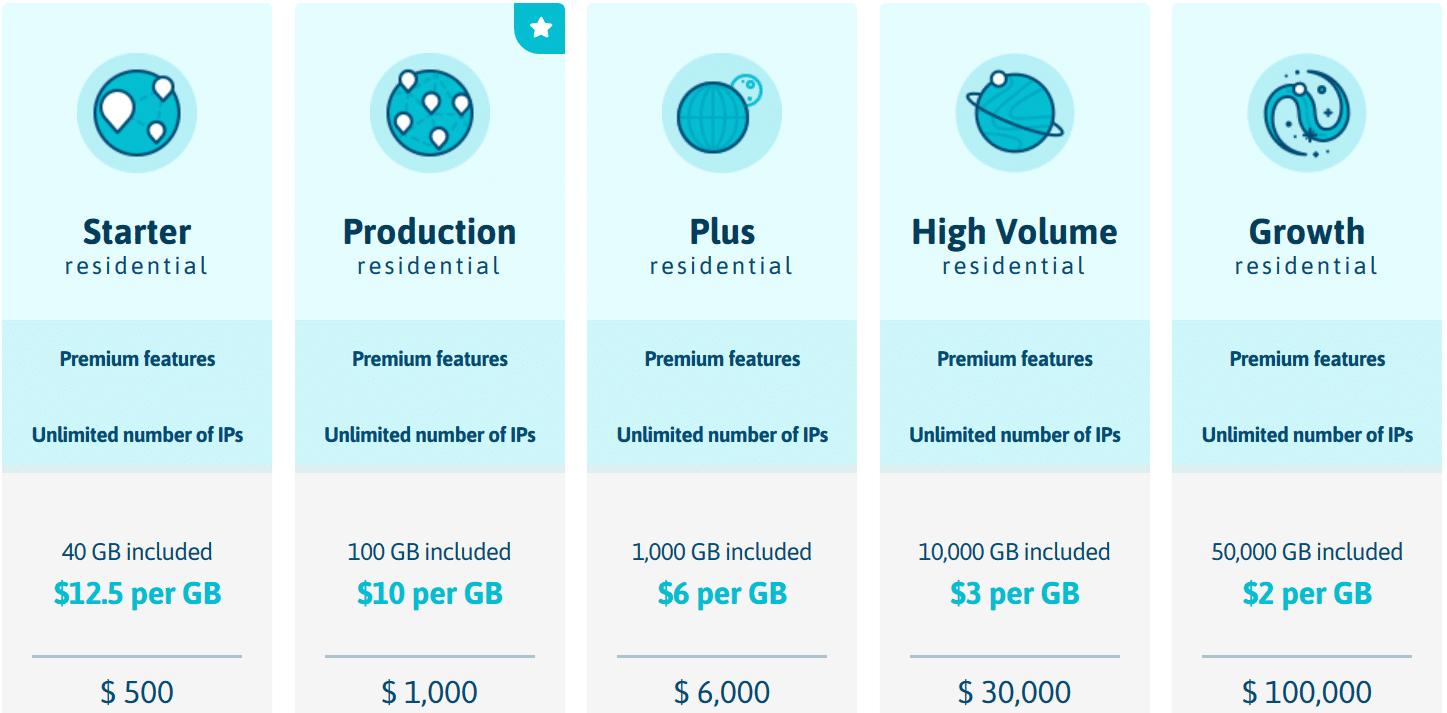Screen dimensions: 1447x713
Task: Click the Production plan globe with pins icon
Action: click(x=429, y=113)
